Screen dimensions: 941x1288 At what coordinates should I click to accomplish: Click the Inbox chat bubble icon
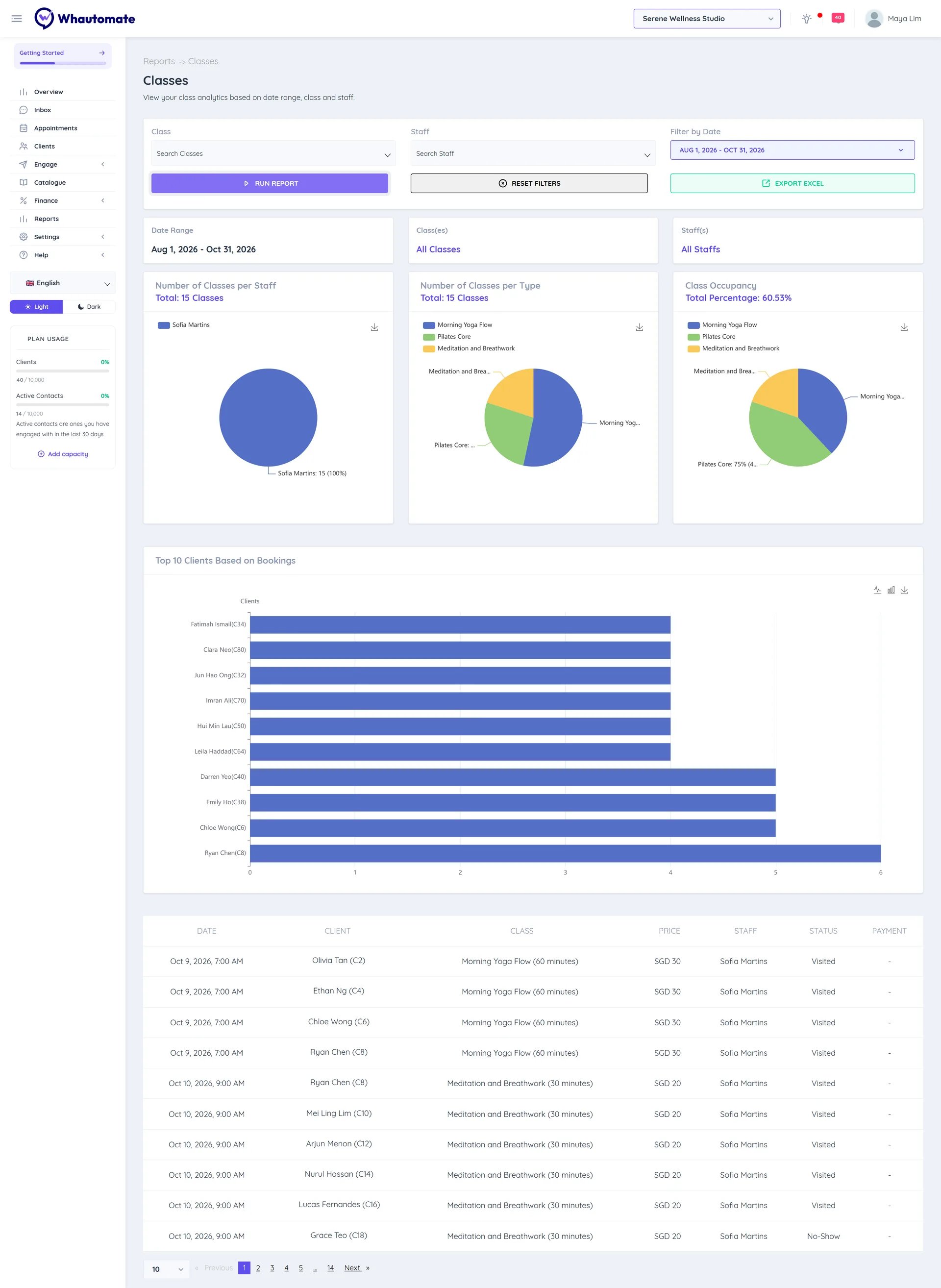point(24,110)
